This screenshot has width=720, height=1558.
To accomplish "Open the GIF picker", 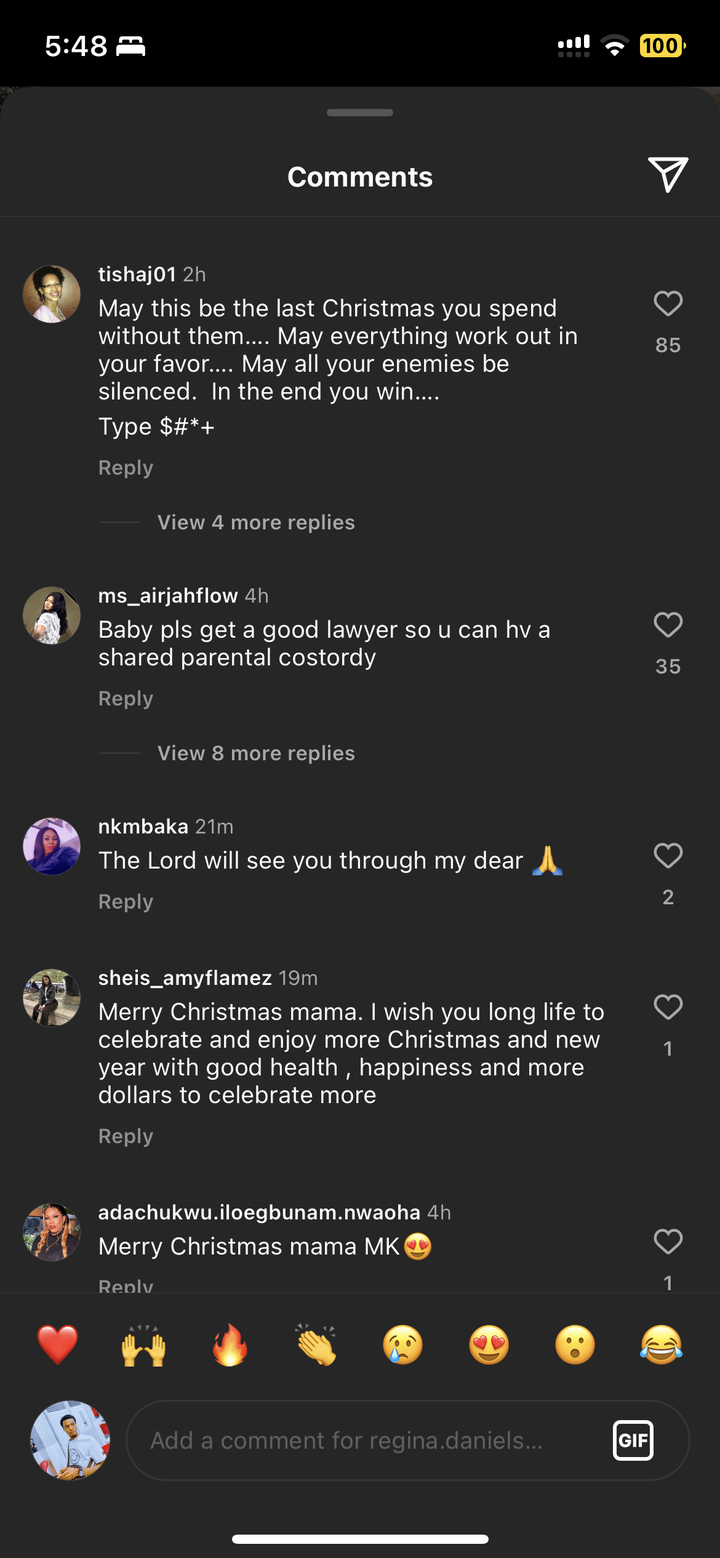I will 633,1440.
